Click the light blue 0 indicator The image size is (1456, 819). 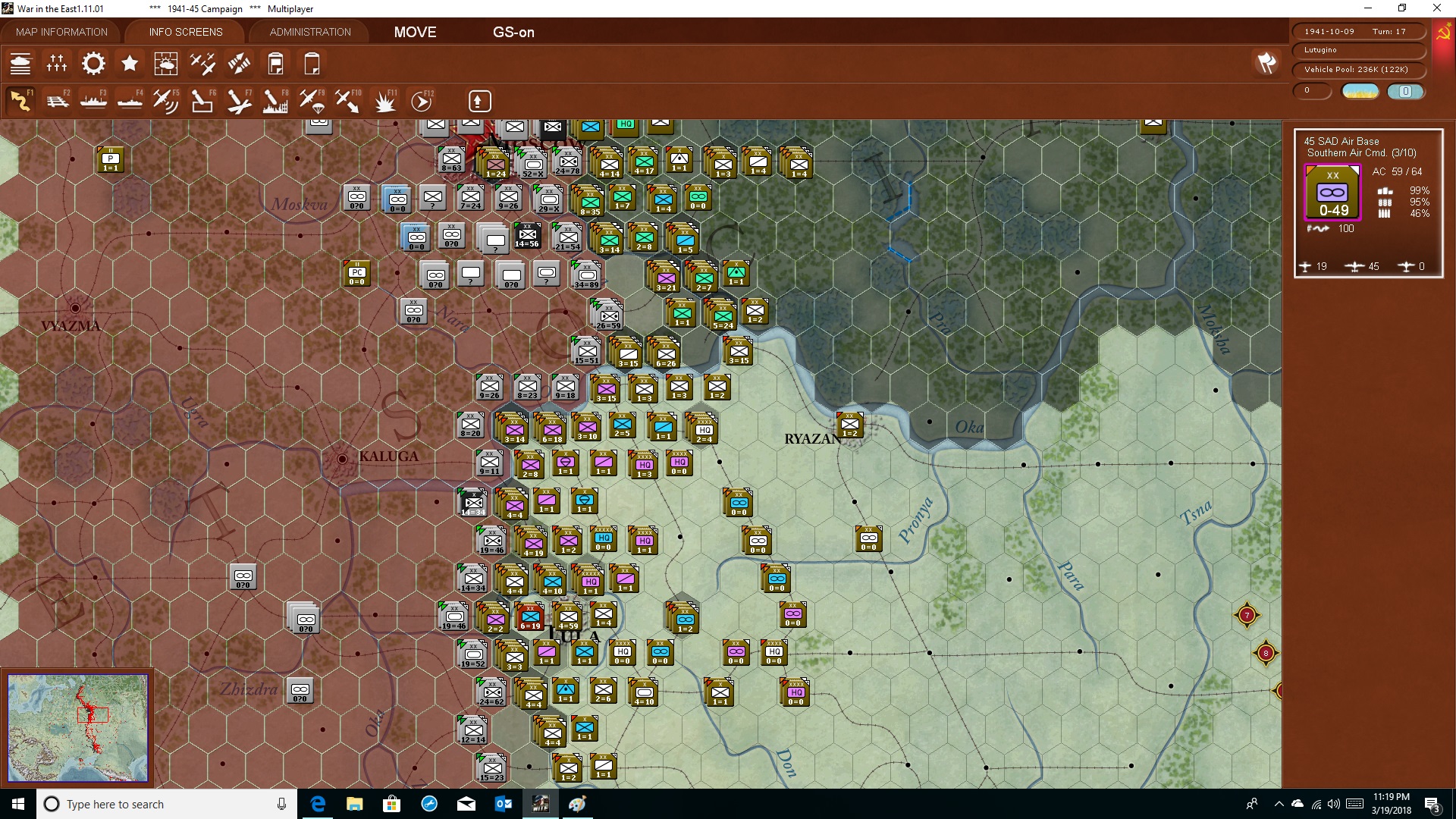1405,91
